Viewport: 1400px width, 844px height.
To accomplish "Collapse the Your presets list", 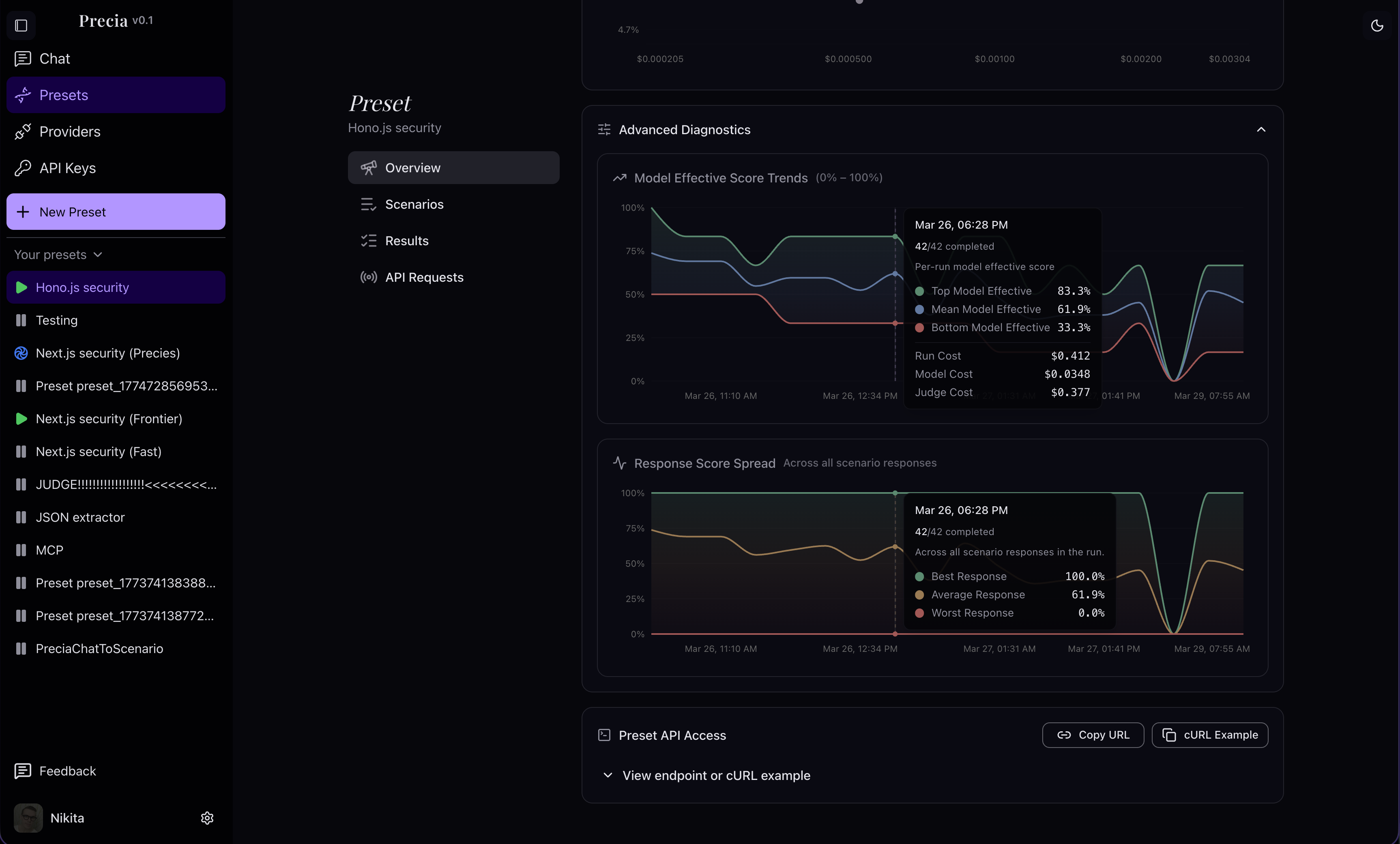I will coord(98,255).
